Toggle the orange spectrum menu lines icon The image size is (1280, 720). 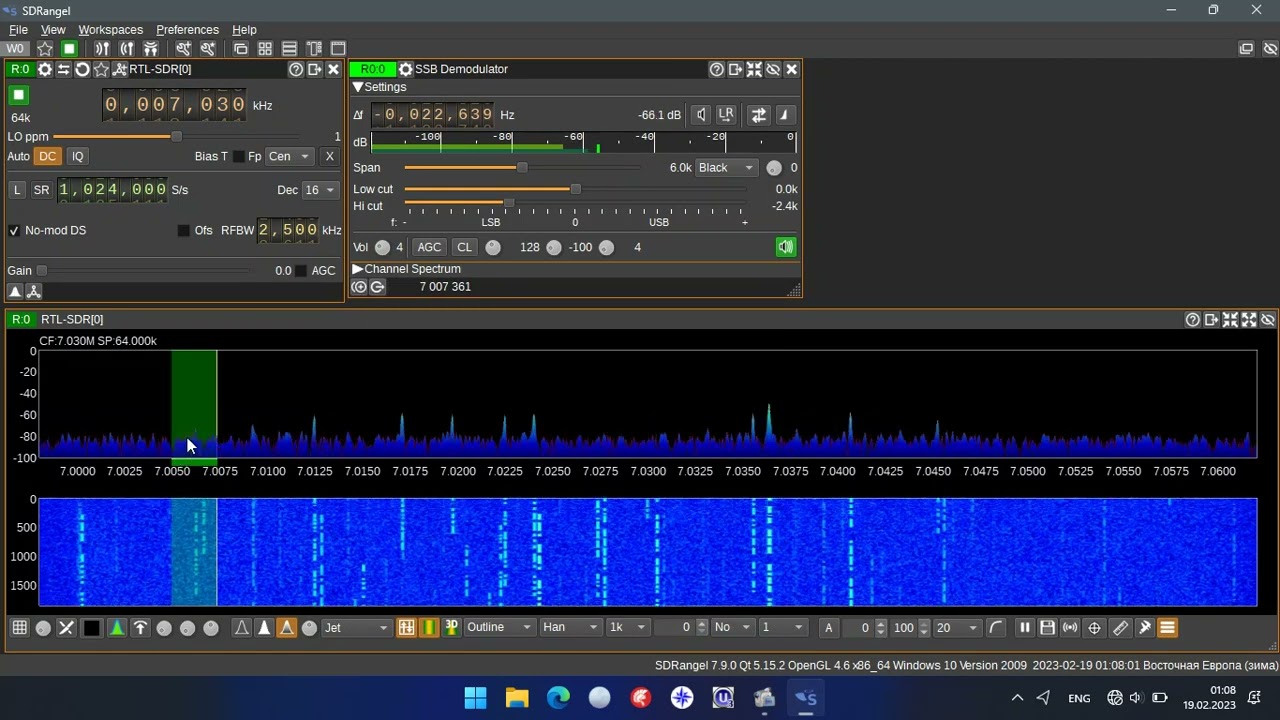(x=1167, y=628)
